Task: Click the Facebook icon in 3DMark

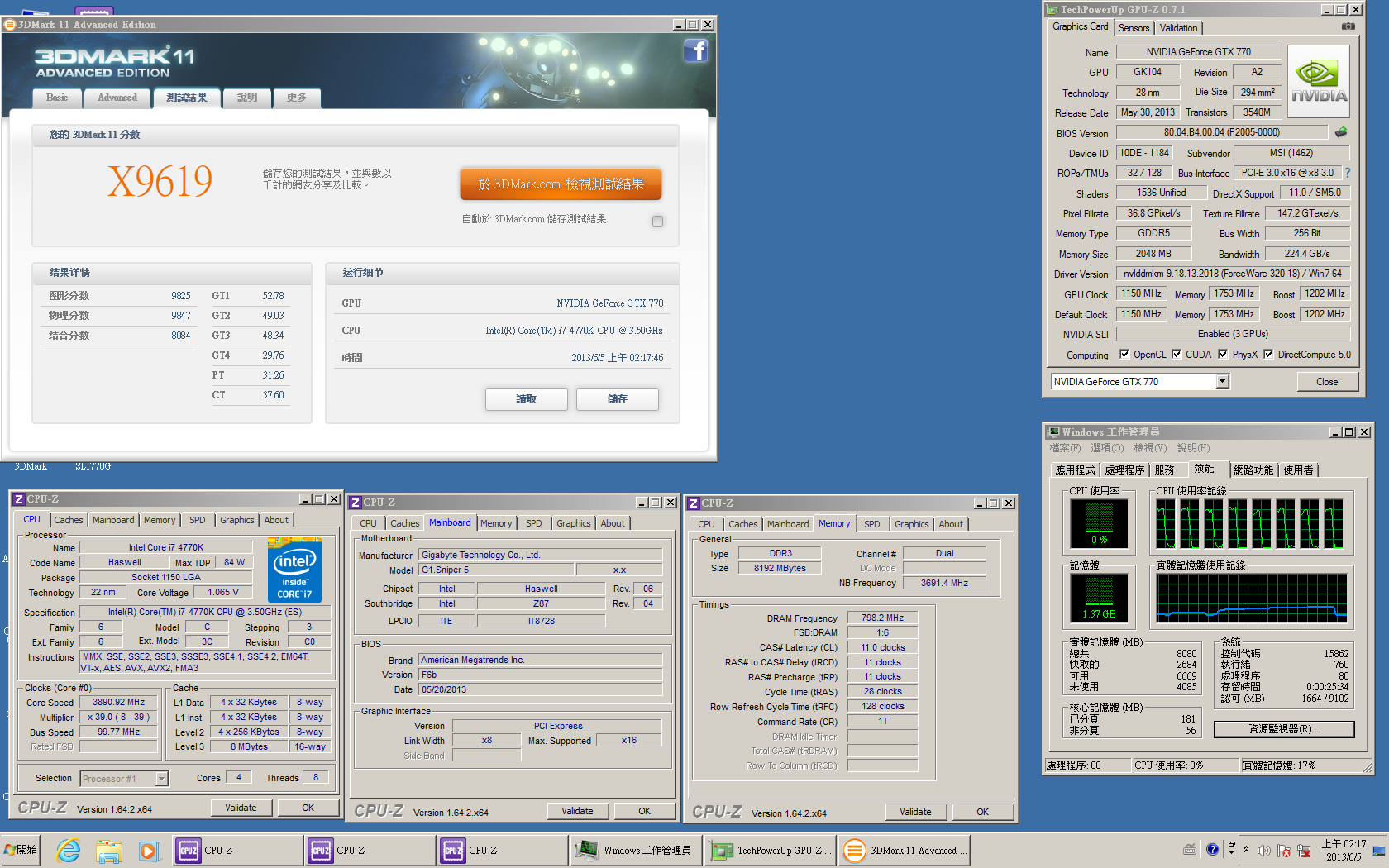Action: point(696,50)
